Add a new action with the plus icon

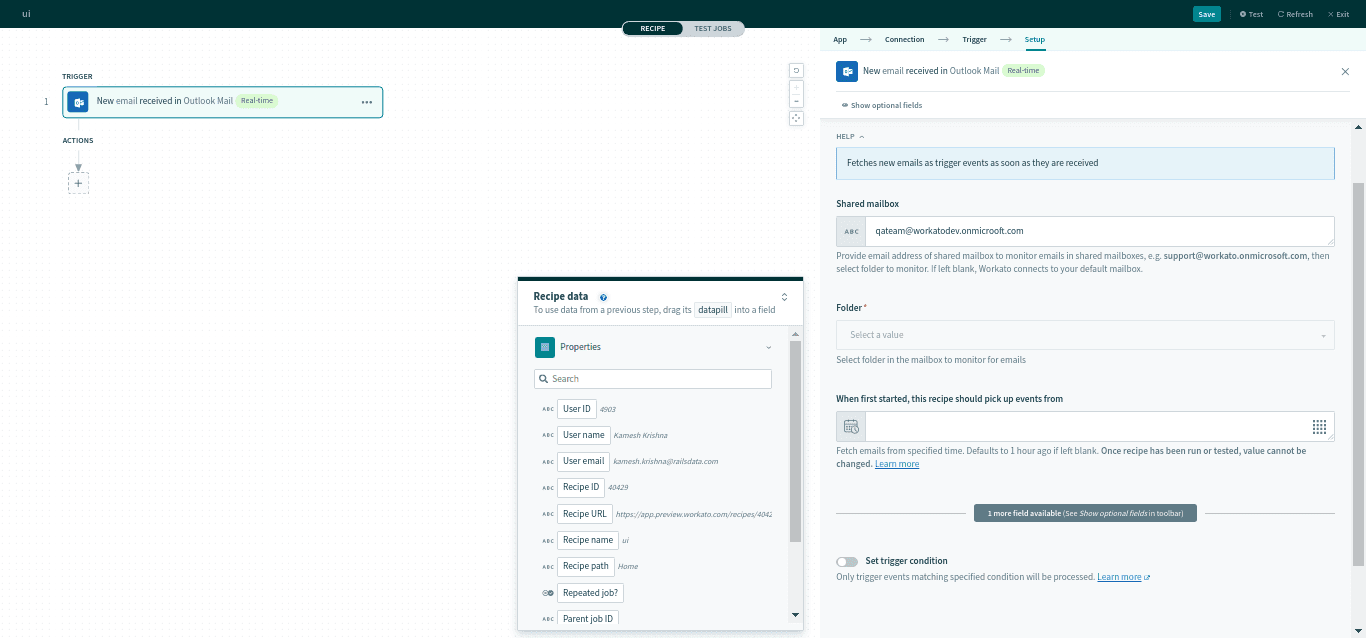pyautogui.click(x=78, y=182)
